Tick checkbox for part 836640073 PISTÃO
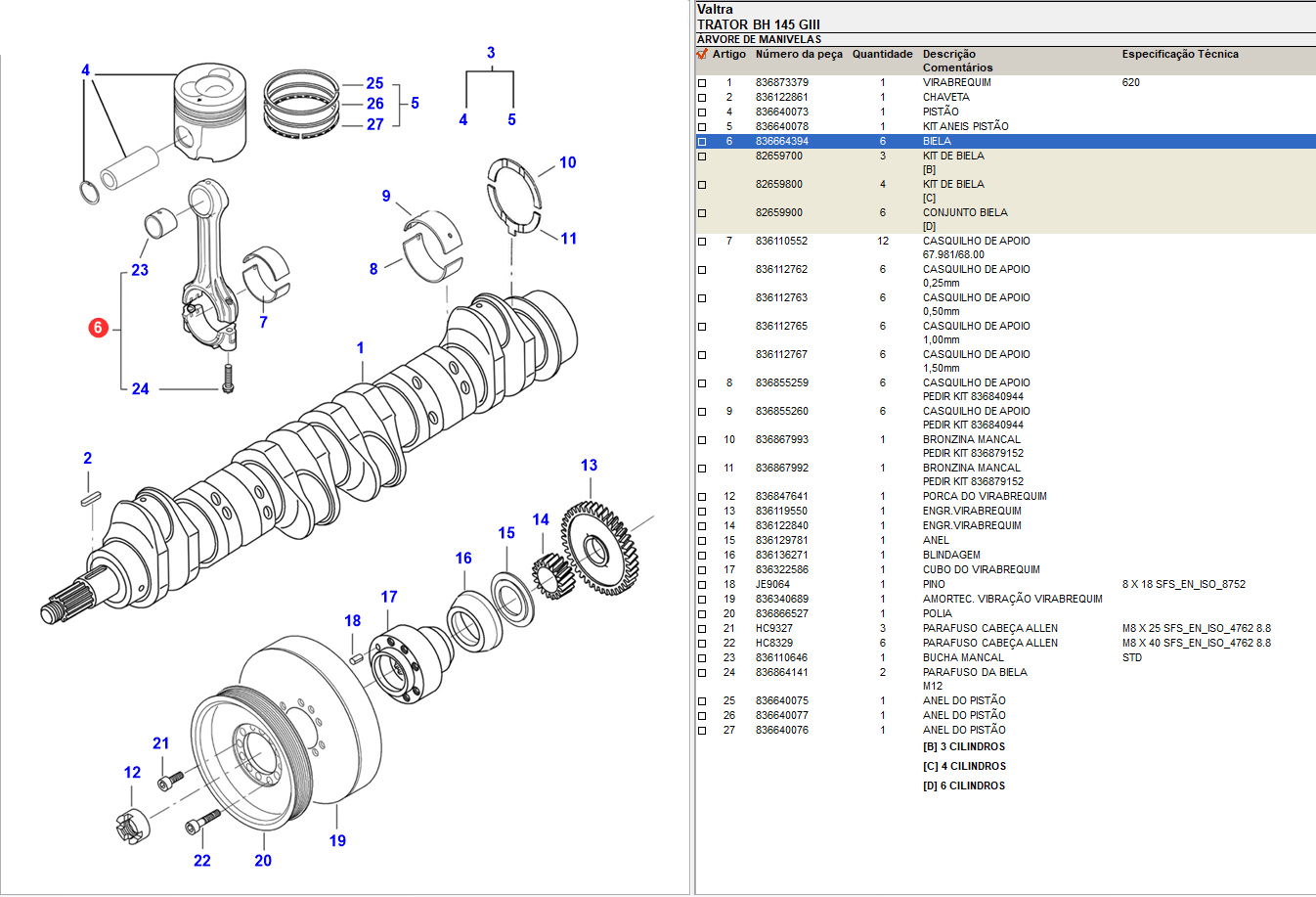Viewport: 1316px width, 897px height. click(x=702, y=112)
